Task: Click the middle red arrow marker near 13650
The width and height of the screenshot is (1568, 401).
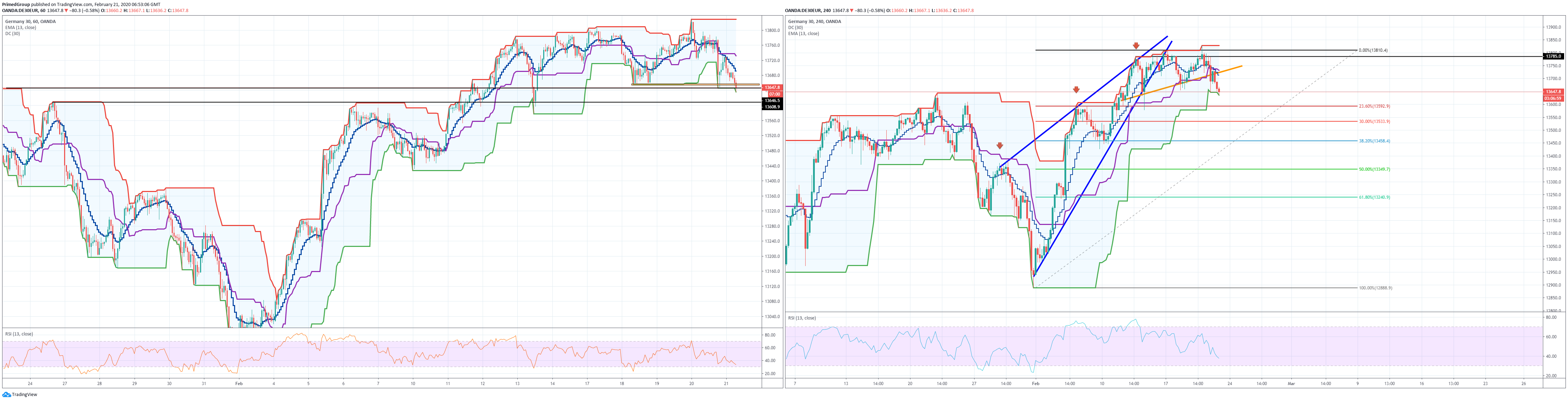Action: pyautogui.click(x=1076, y=90)
